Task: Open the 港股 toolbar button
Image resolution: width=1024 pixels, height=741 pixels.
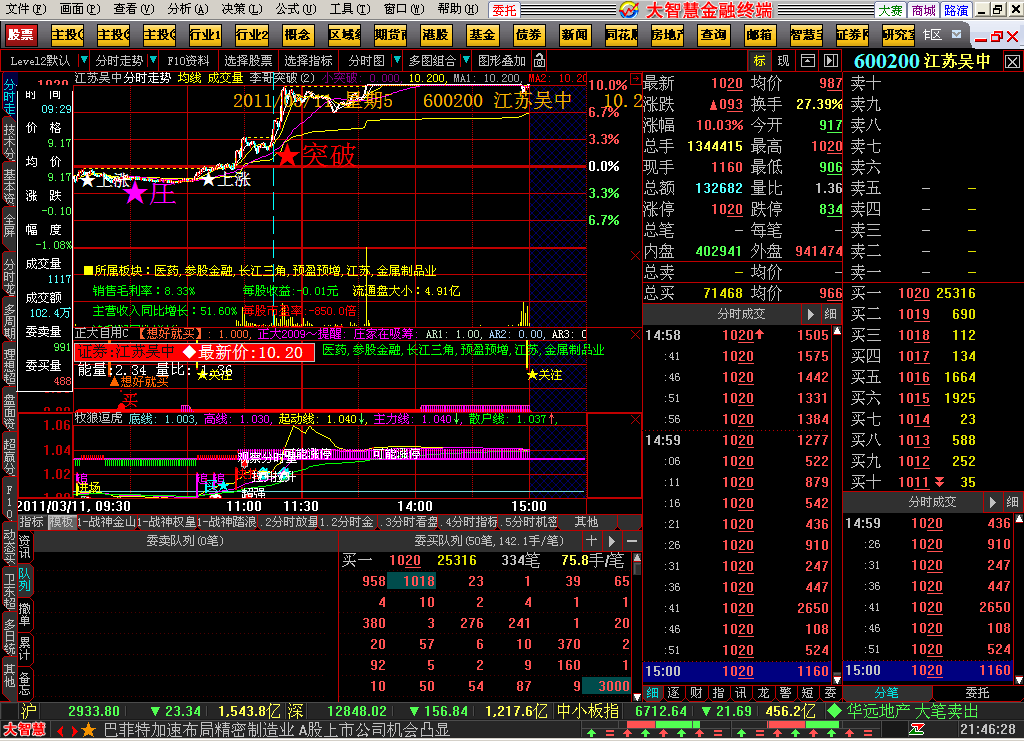Action: tap(435, 35)
